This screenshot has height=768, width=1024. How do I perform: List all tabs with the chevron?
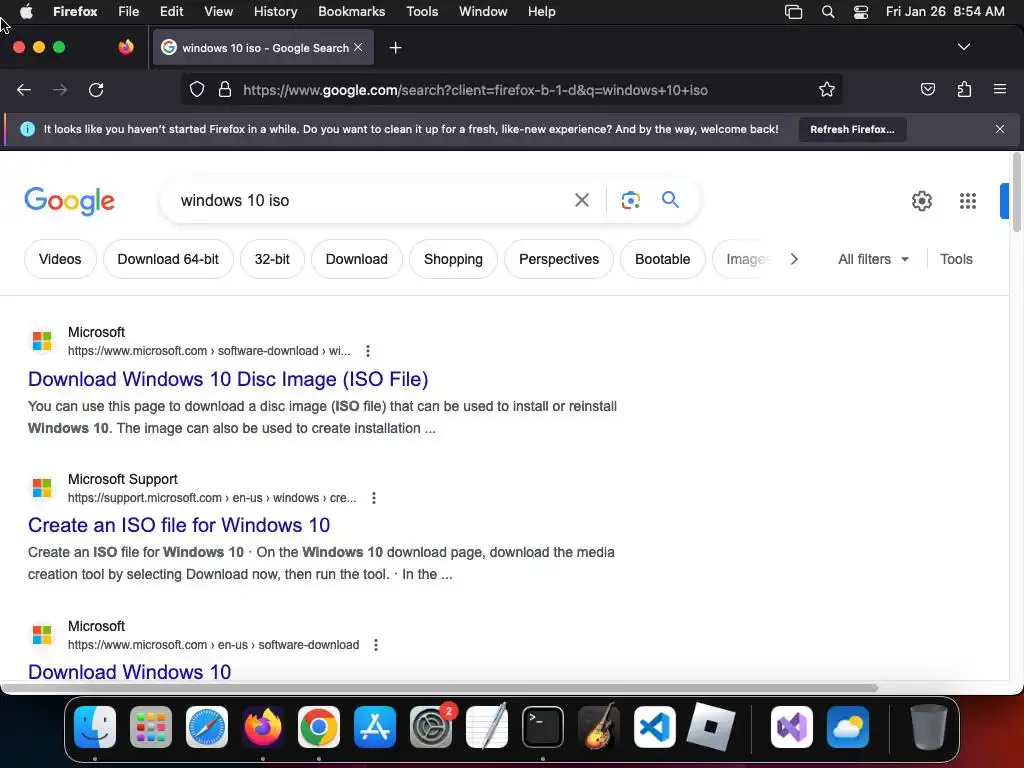click(963, 47)
